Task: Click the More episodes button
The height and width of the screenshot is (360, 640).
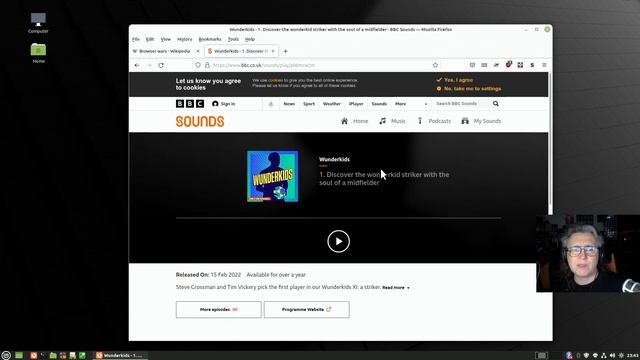Action: 218,309
